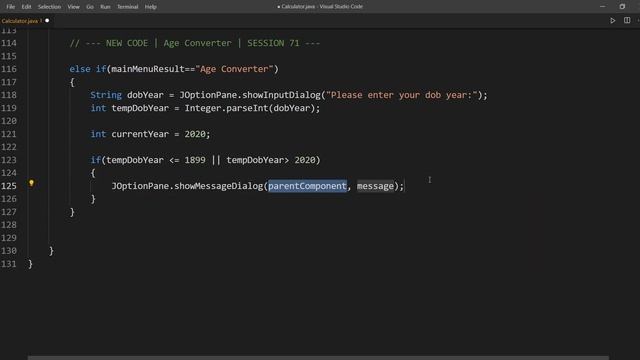The image size is (640, 360).
Task: Open the Terminal menu
Action: 127,7
